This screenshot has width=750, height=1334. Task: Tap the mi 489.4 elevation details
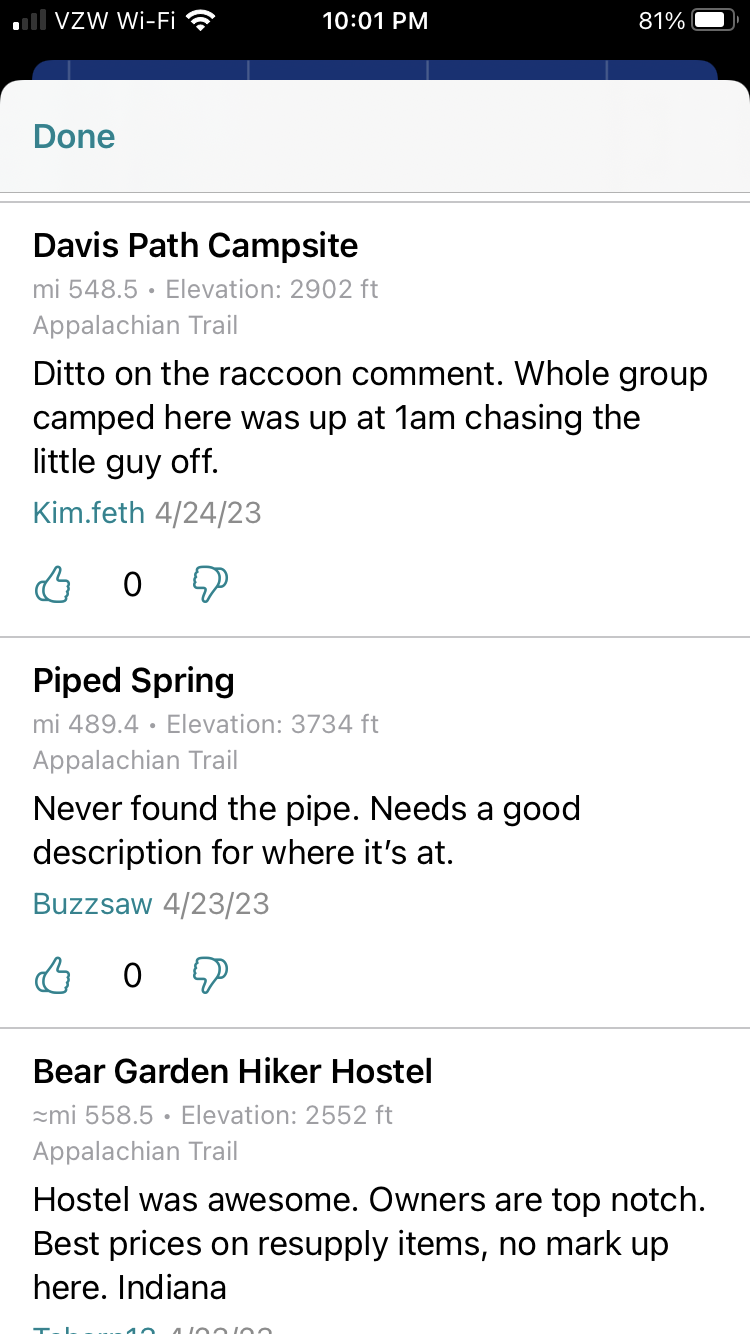(x=206, y=724)
